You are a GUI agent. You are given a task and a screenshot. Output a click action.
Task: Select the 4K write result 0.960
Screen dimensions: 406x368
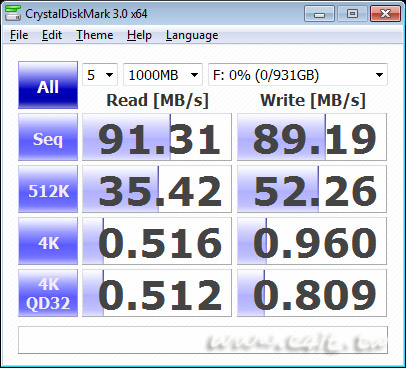tap(312, 241)
